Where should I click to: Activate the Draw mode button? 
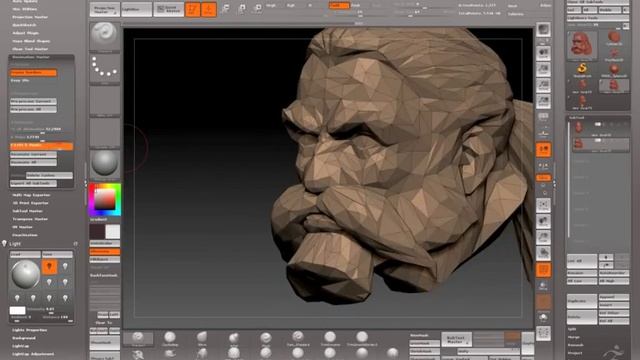[209, 9]
